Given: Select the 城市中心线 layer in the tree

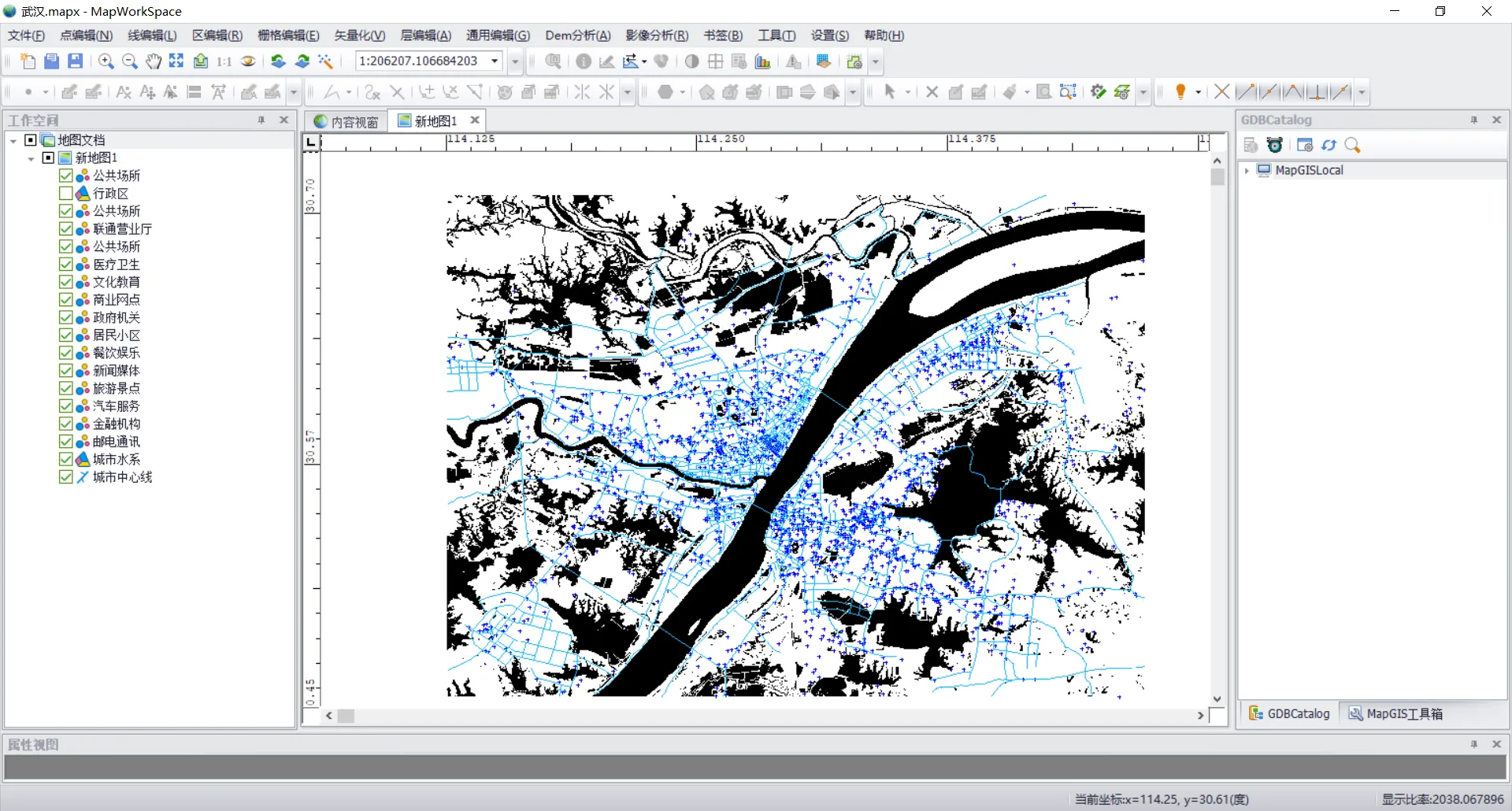Looking at the screenshot, I should pos(122,477).
